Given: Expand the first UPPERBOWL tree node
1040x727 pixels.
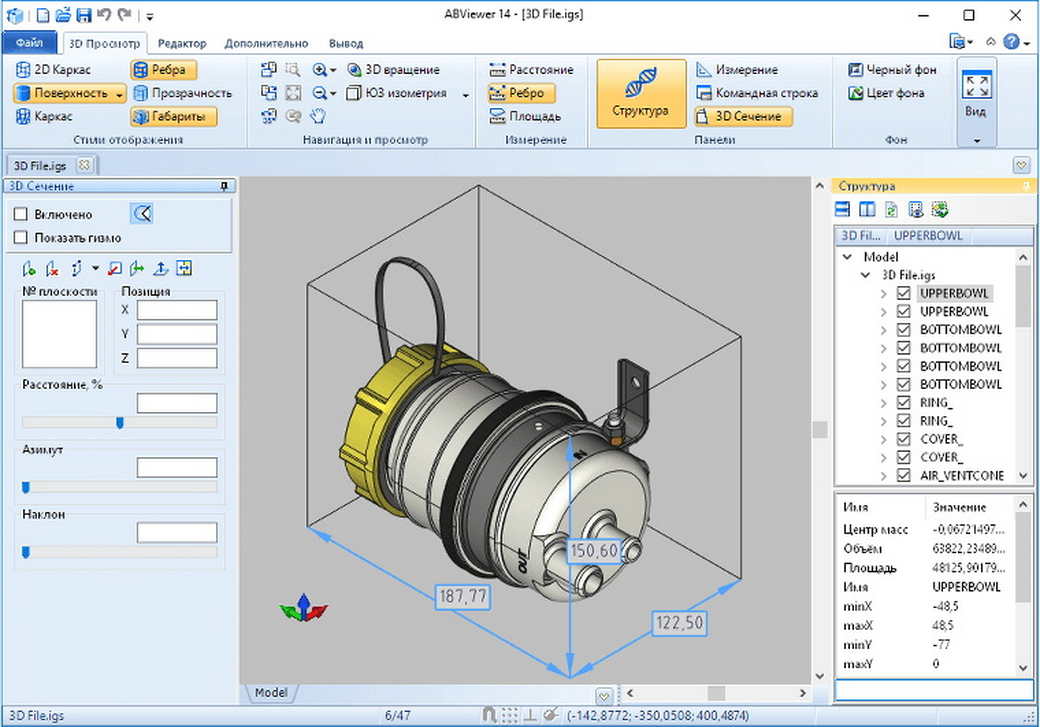Looking at the screenshot, I should click(x=883, y=293).
